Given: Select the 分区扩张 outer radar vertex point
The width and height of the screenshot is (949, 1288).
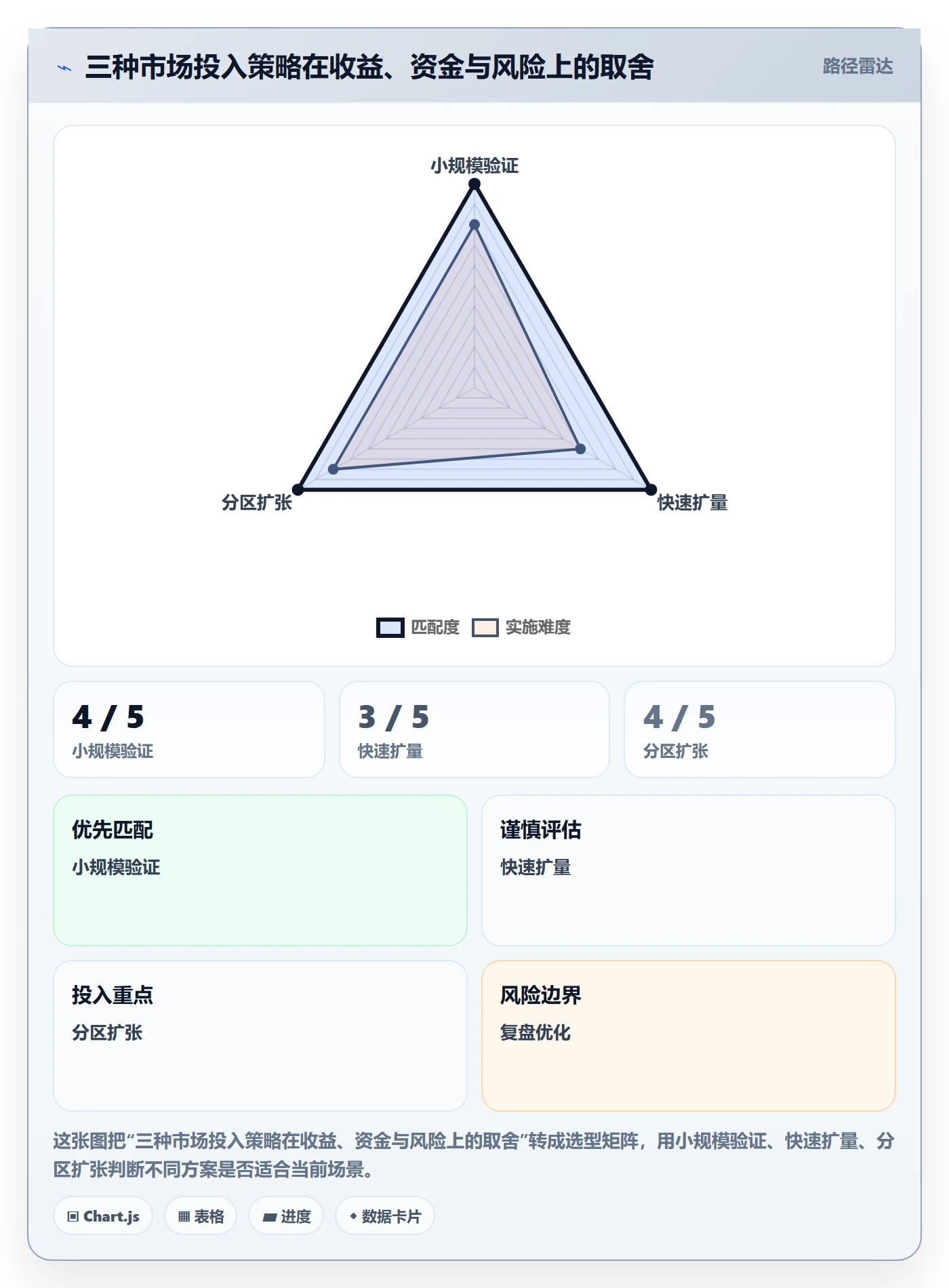Looking at the screenshot, I should pyautogui.click(x=298, y=489).
